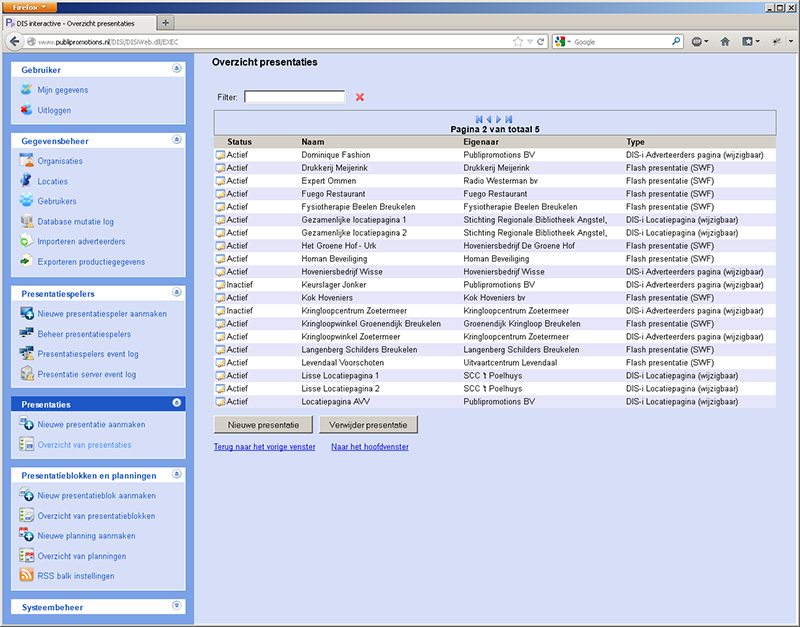The height and width of the screenshot is (627, 800).
Task: Sort table by Eigenaar column header
Action: (x=481, y=142)
